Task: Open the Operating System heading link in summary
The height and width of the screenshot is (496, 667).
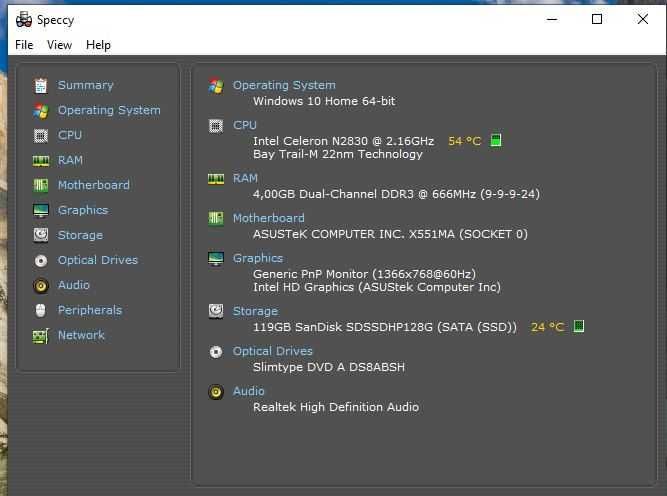Action: (284, 86)
